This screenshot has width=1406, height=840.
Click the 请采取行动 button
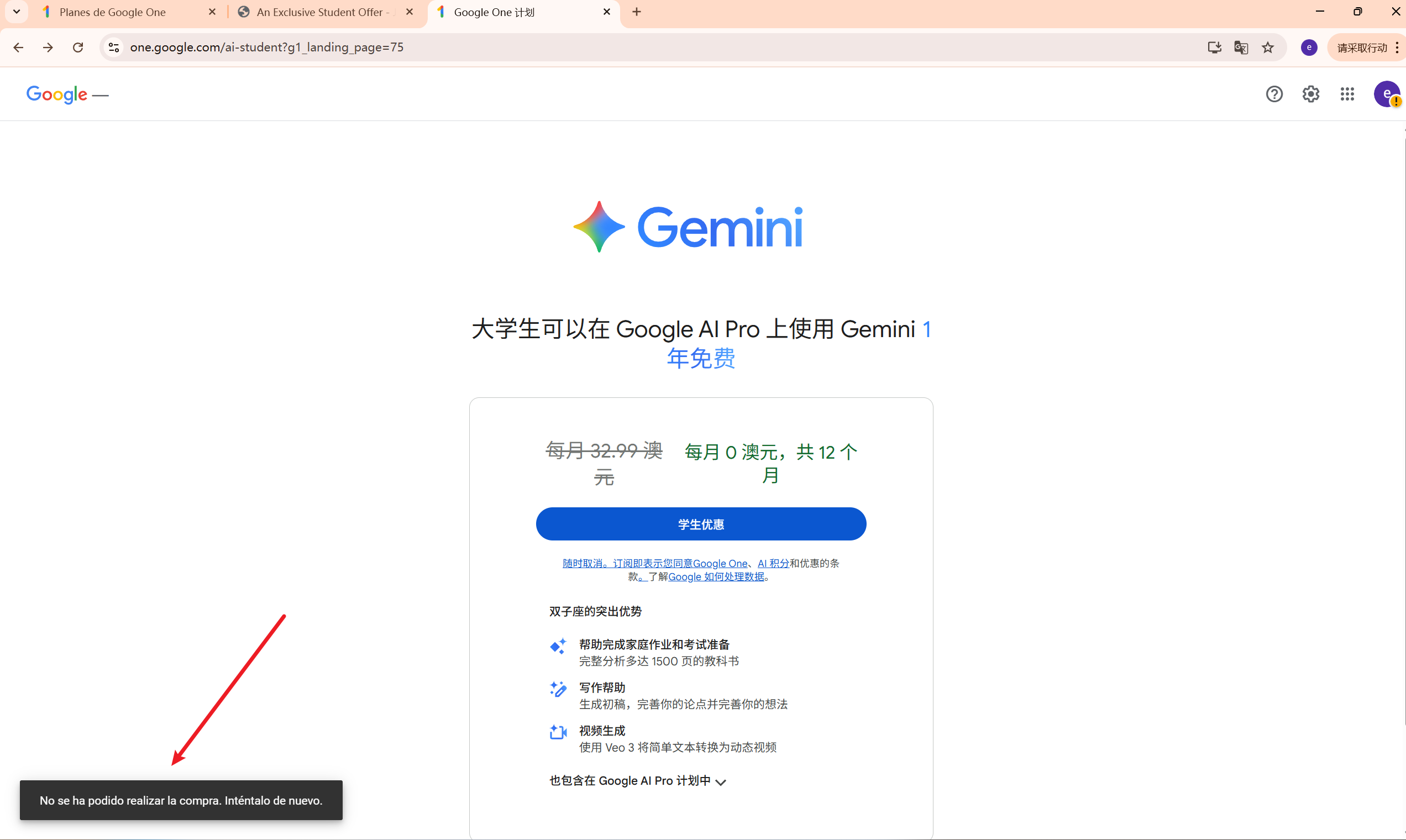click(1362, 48)
